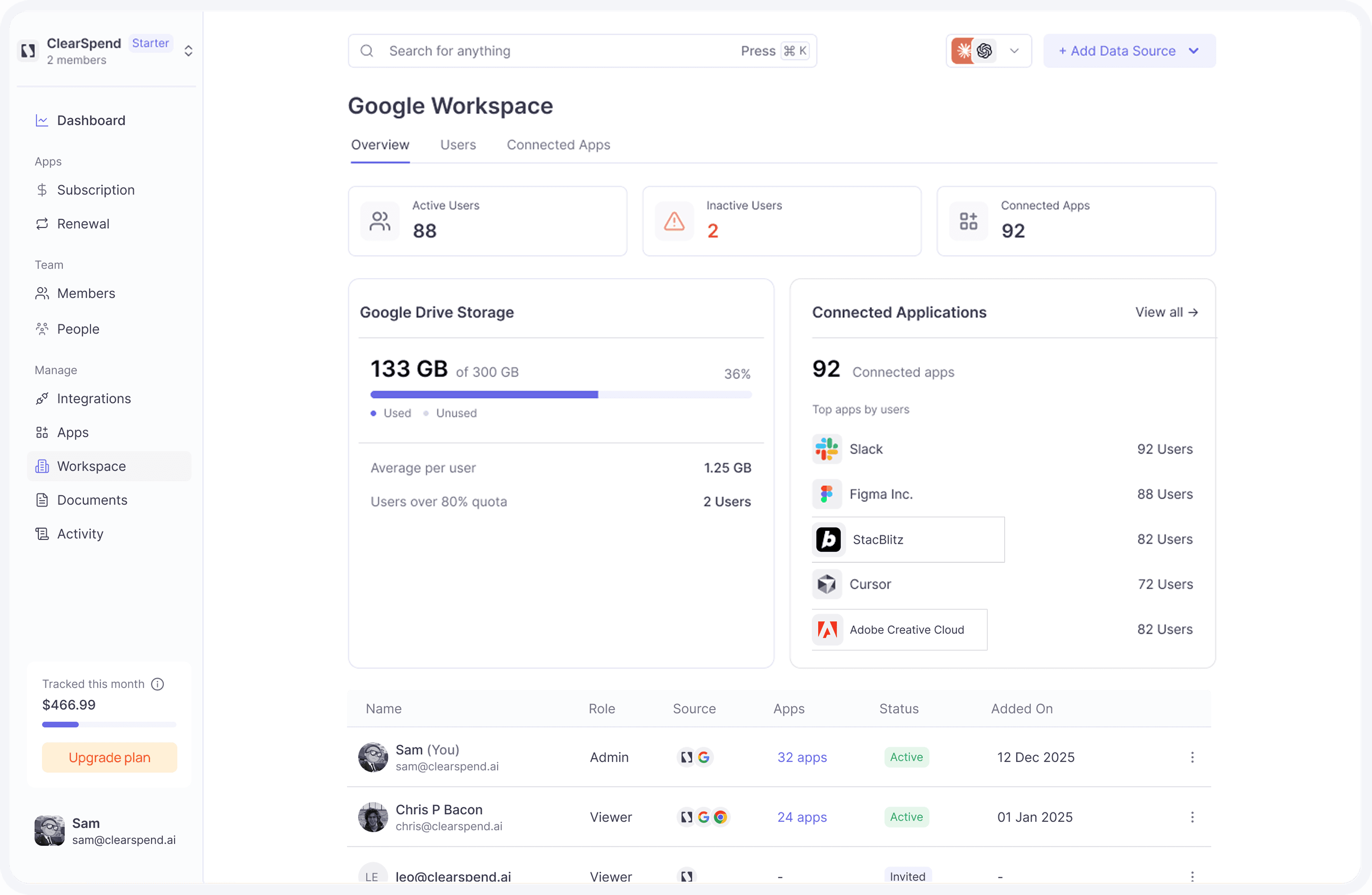1372x895 pixels.
Task: Click the Upgrade plan button
Action: click(109, 757)
